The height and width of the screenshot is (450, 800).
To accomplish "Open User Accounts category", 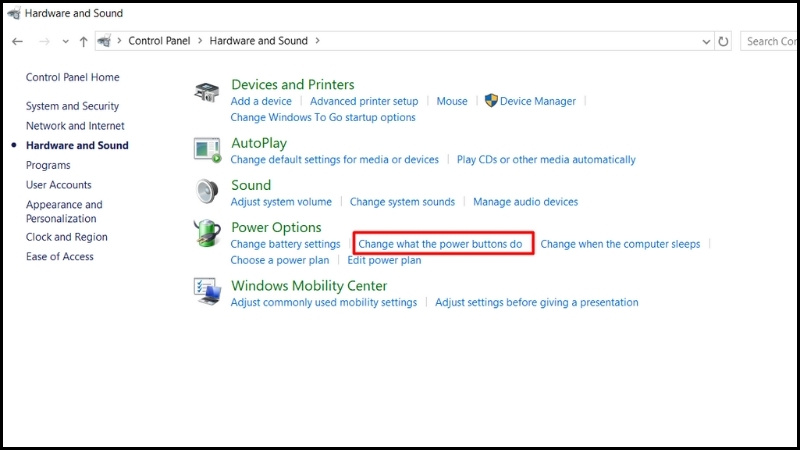I will 59,185.
